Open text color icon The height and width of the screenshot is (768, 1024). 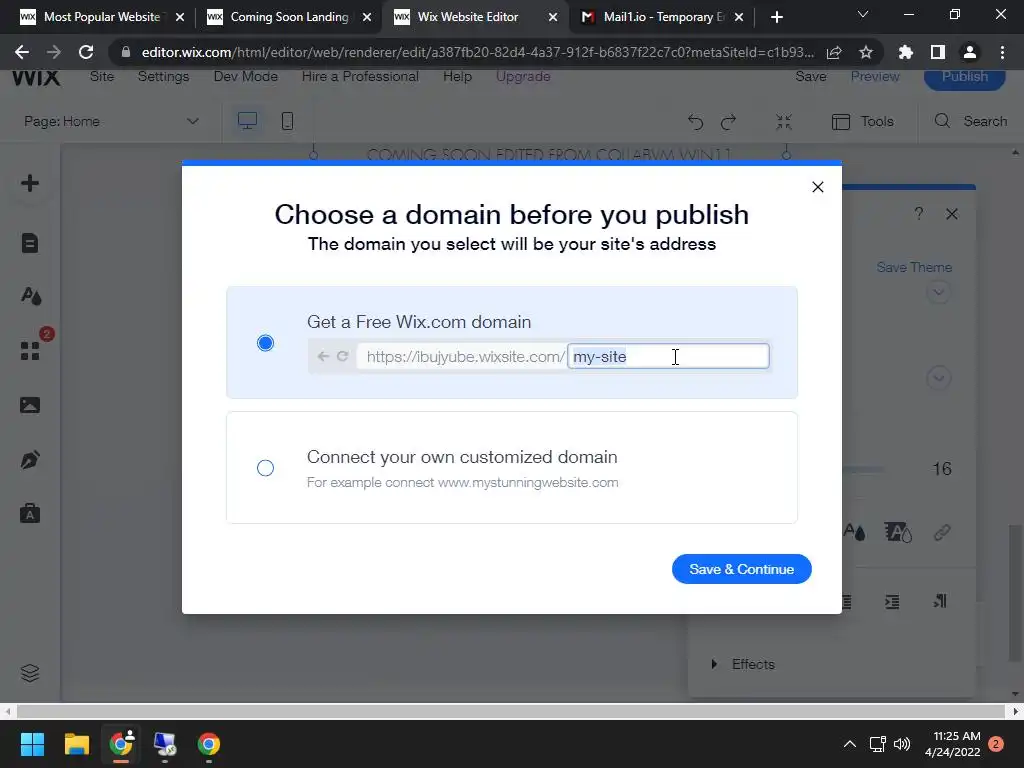coord(854,532)
